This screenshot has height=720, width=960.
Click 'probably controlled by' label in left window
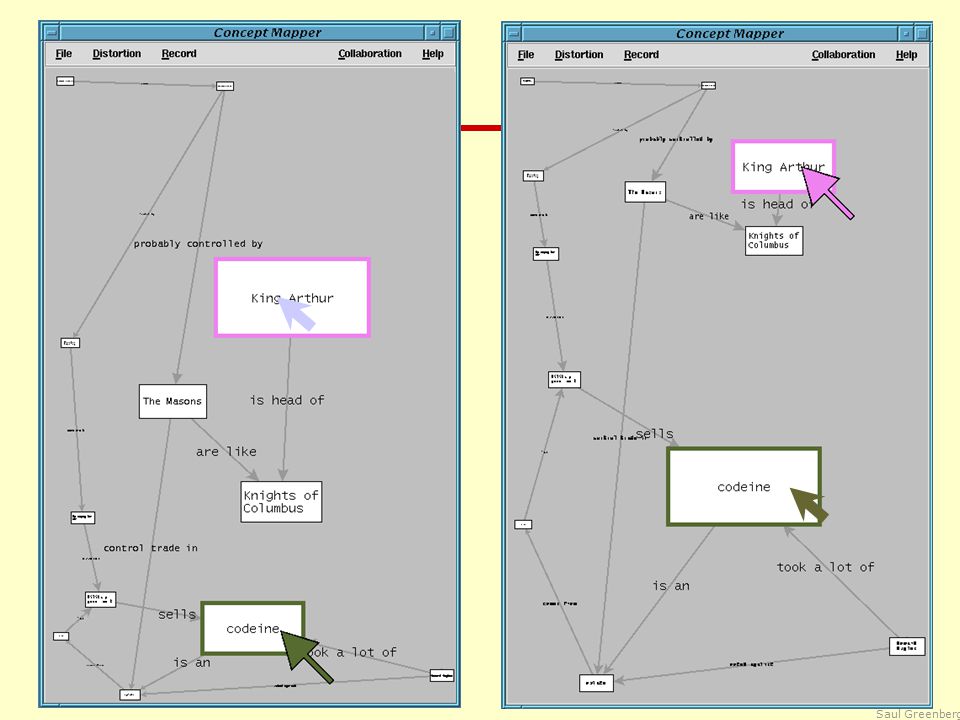198,244
